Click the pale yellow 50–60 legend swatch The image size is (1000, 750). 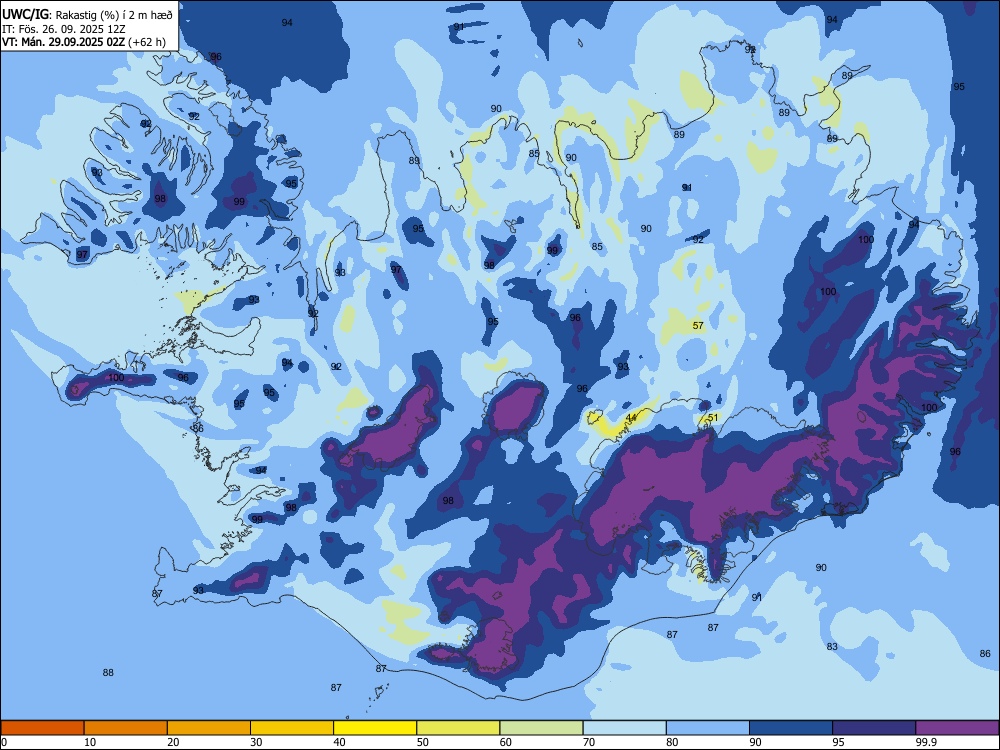click(459, 728)
